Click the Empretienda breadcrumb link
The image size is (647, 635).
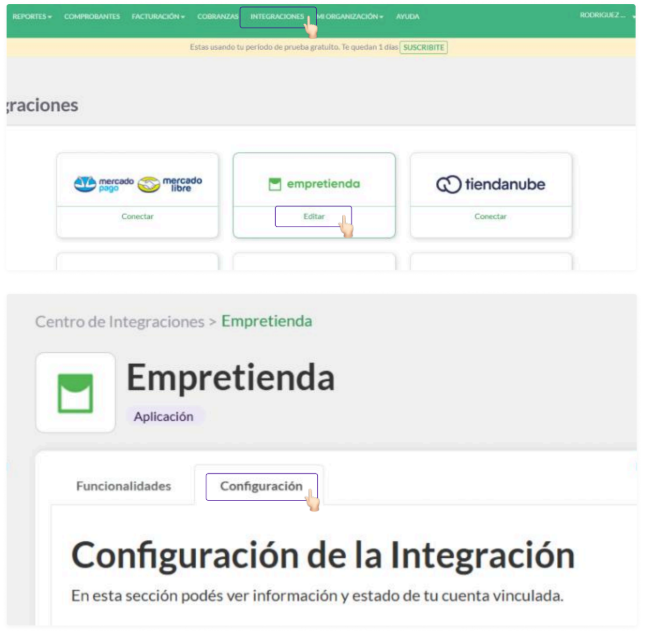(x=267, y=321)
